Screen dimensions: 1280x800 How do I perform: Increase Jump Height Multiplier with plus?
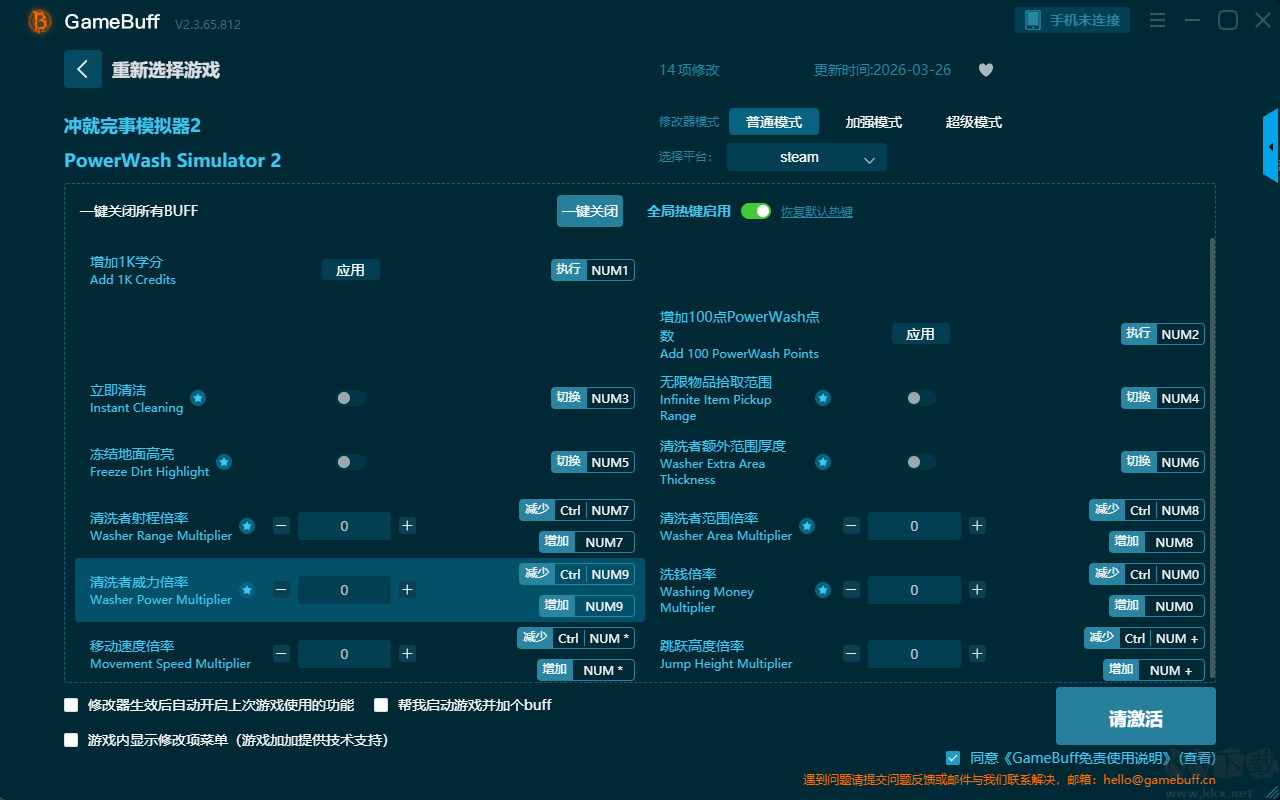[977, 654]
